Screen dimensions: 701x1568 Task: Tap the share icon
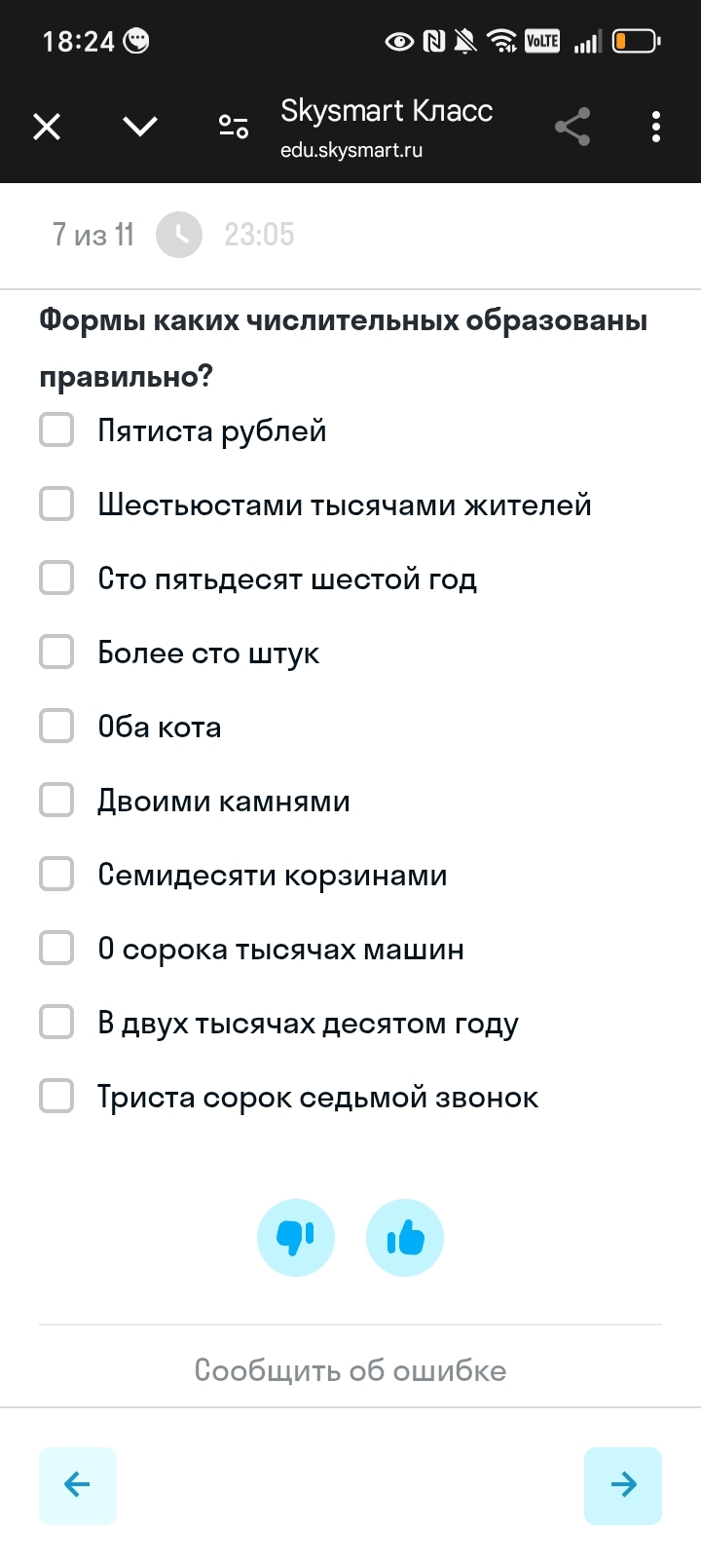pyautogui.click(x=572, y=127)
